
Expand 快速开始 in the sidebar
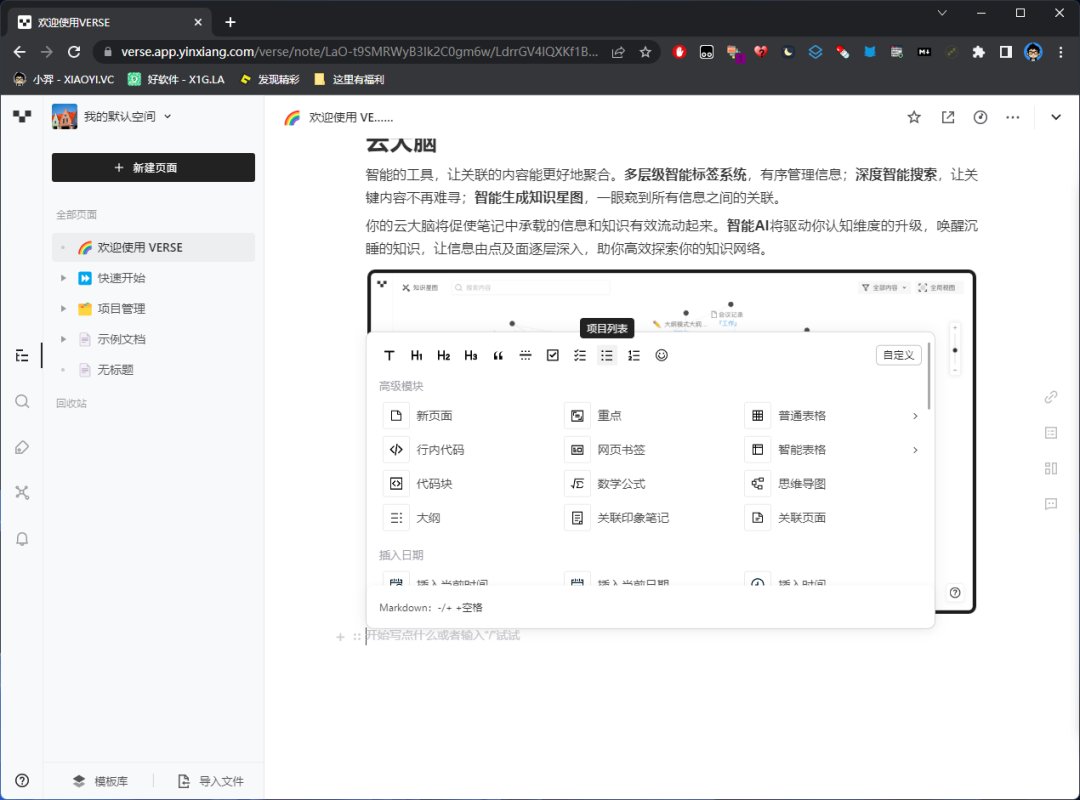coord(62,277)
